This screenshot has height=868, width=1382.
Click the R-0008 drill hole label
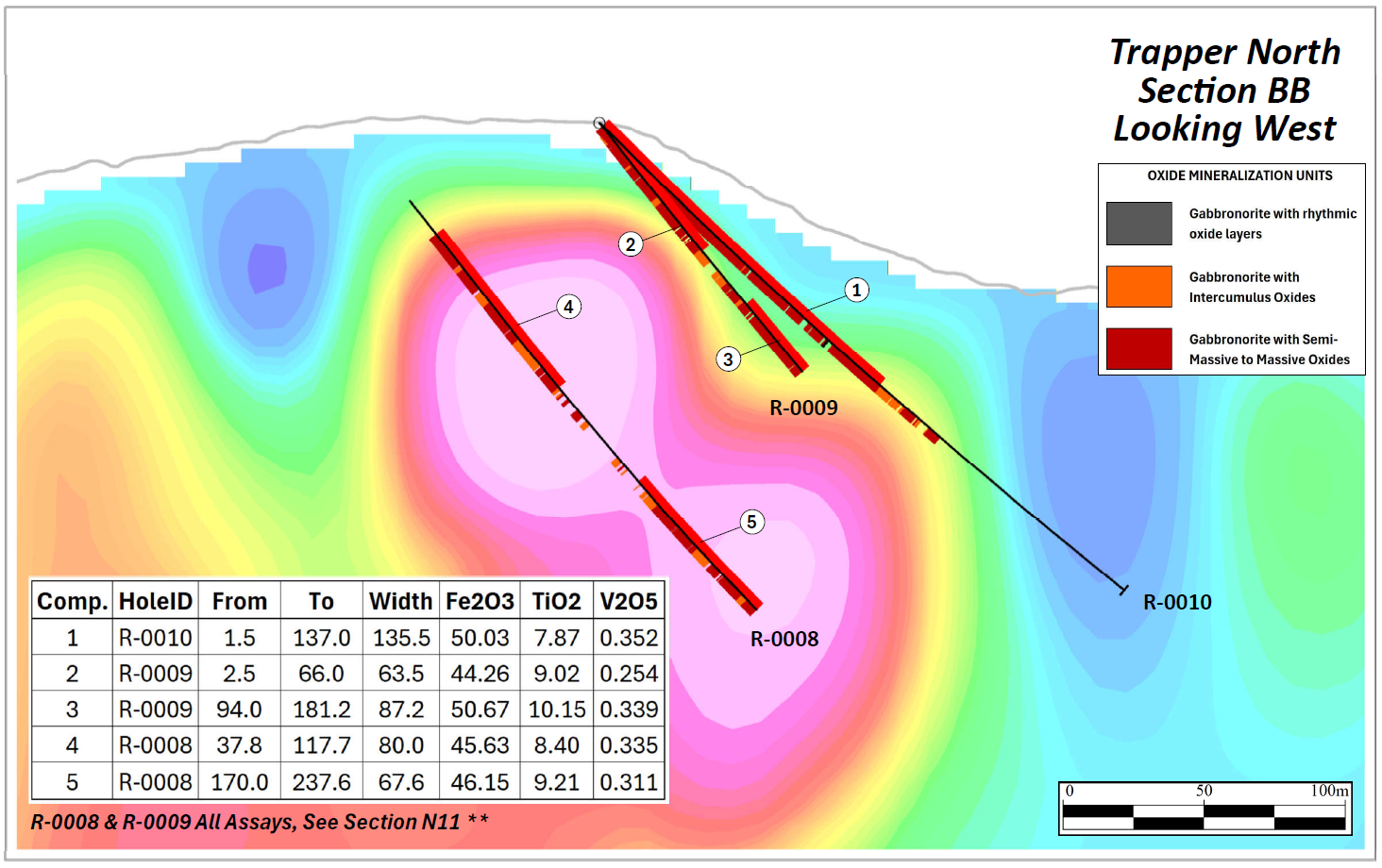coord(784,640)
